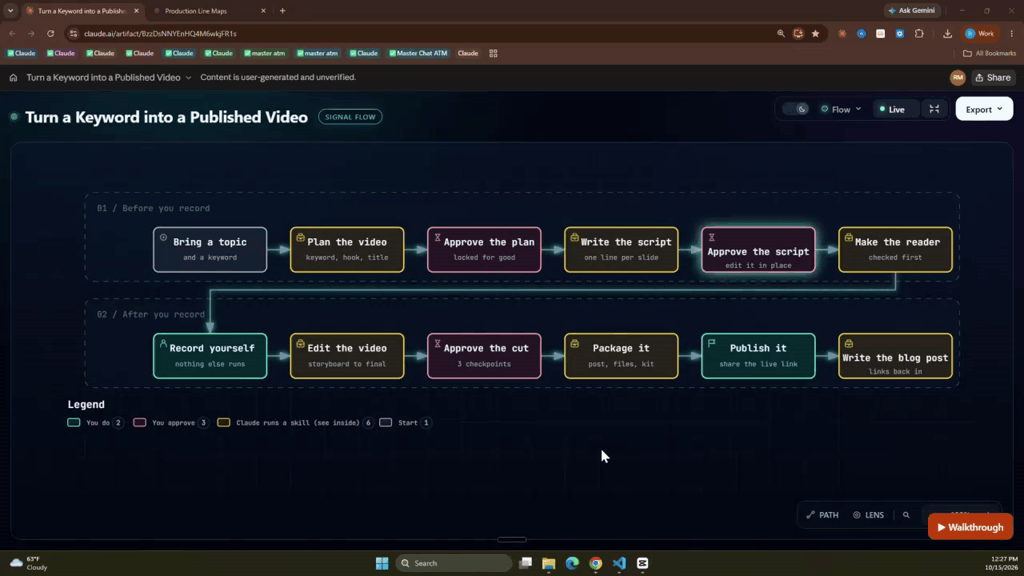1024x576 pixels.
Task: Select the Turn a Keyword into a Published tab
Action: click(x=82, y=11)
